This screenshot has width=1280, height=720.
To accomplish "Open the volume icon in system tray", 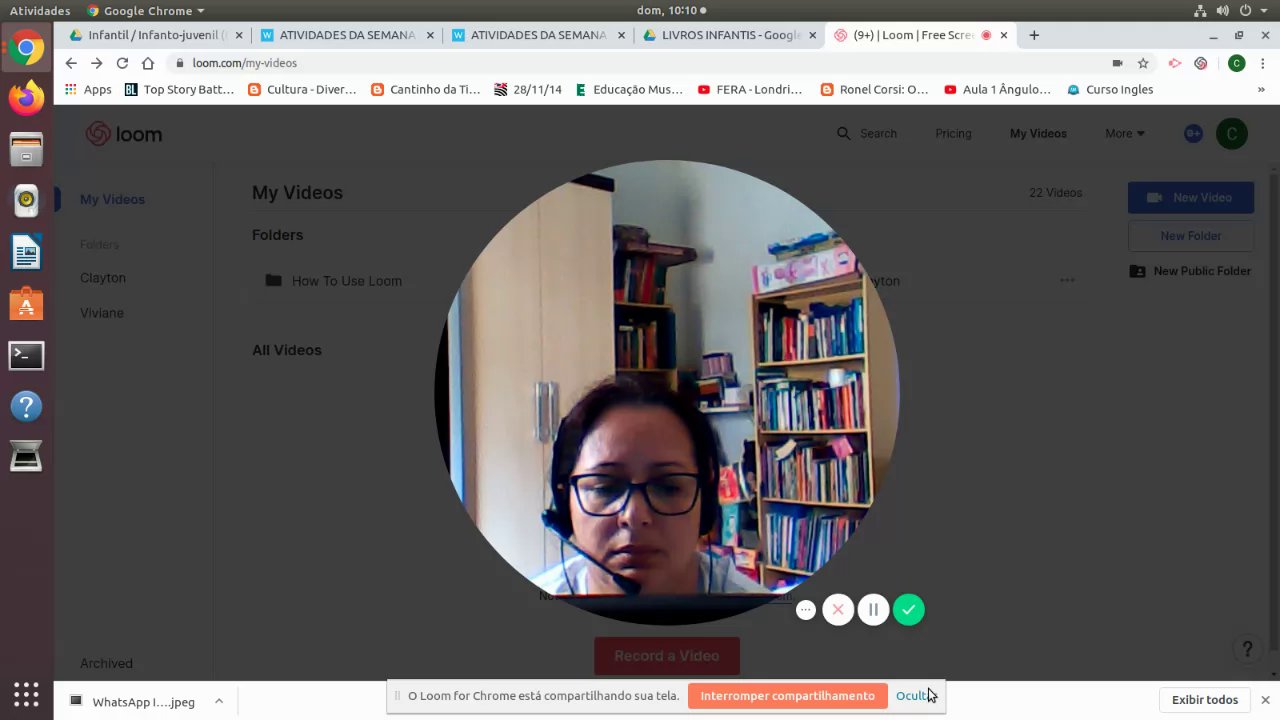I will tap(1224, 10).
